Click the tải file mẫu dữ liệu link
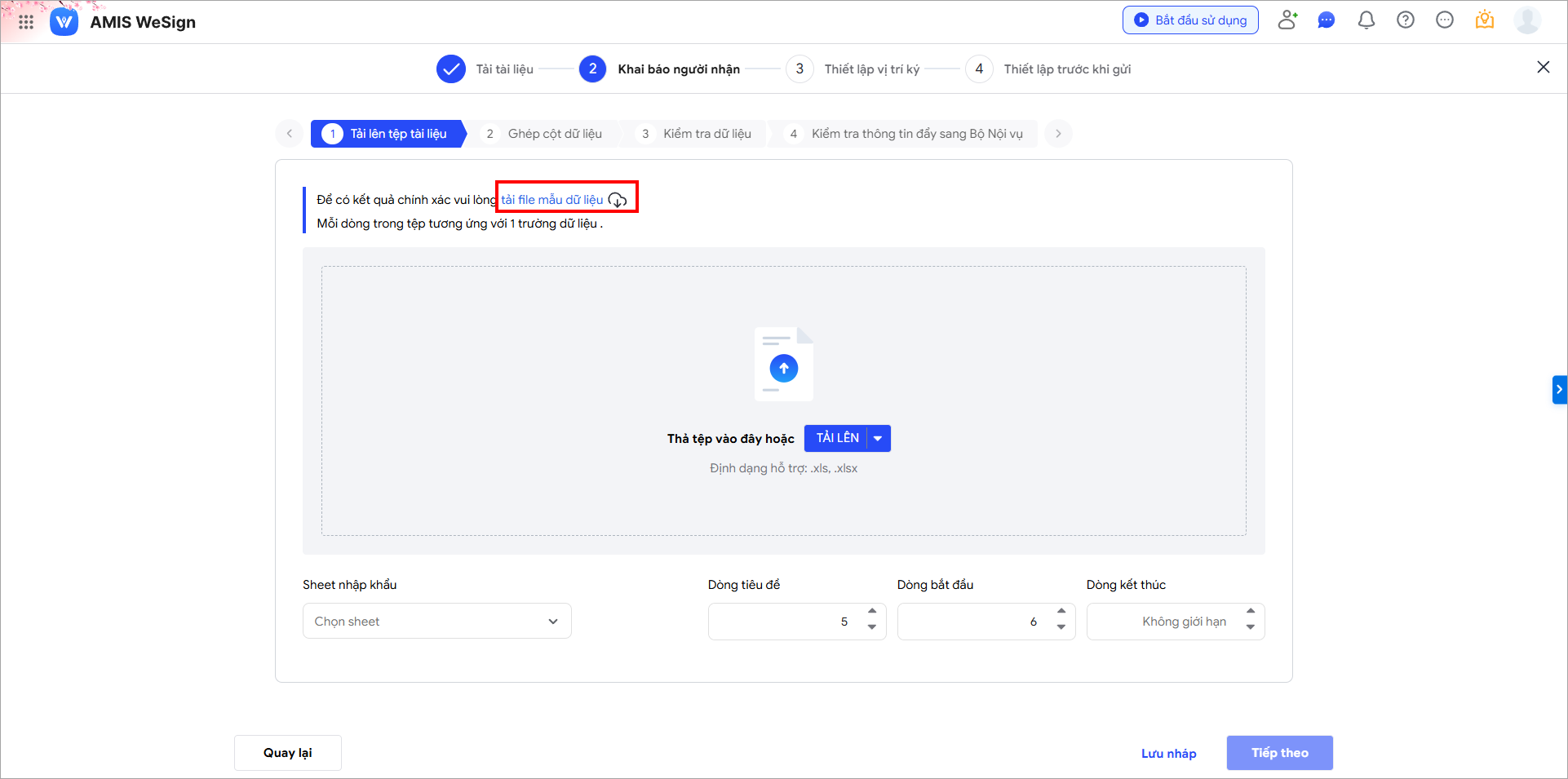1568x779 pixels. coord(552,200)
